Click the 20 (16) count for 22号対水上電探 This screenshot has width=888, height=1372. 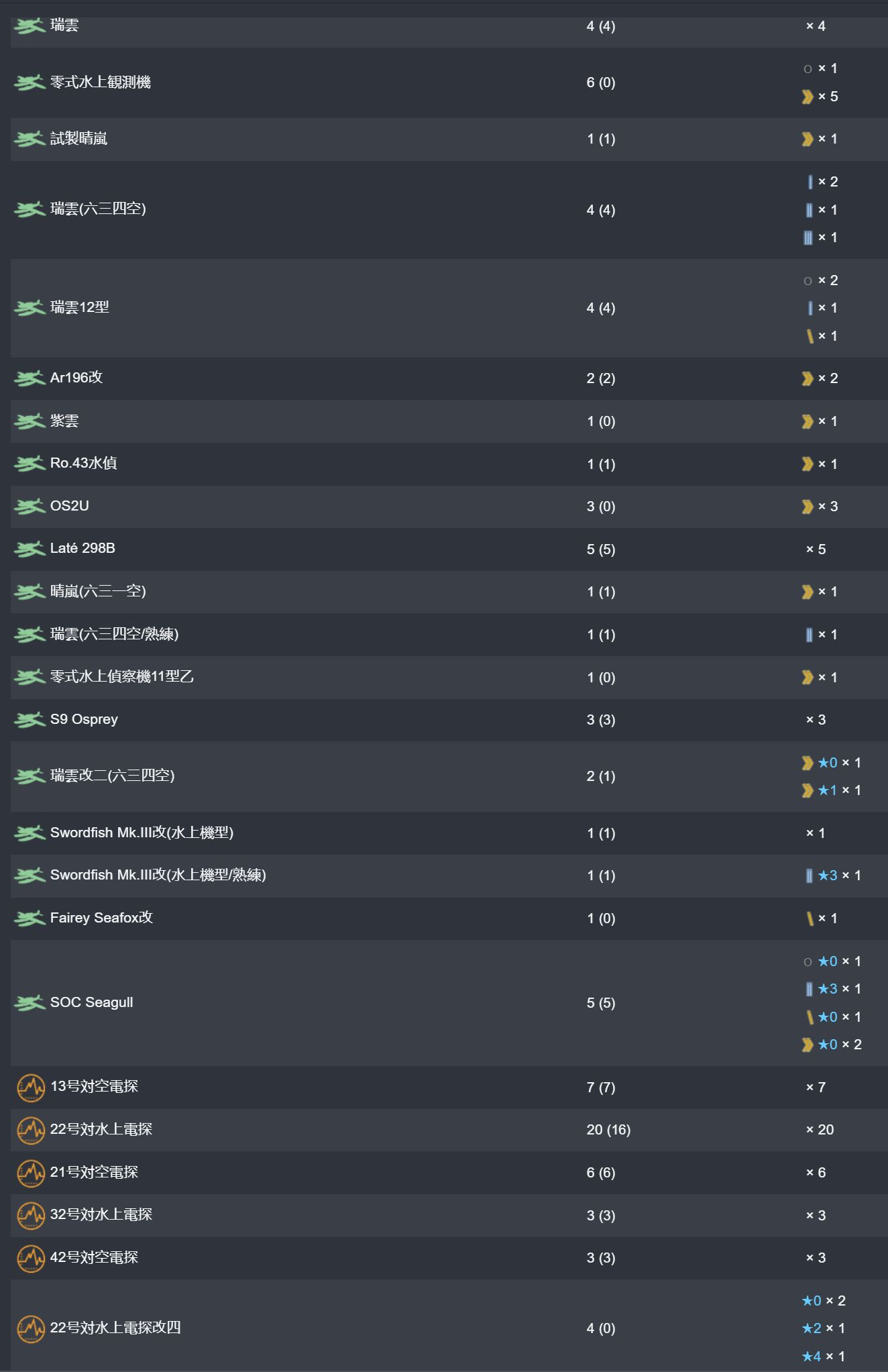[x=608, y=1130]
